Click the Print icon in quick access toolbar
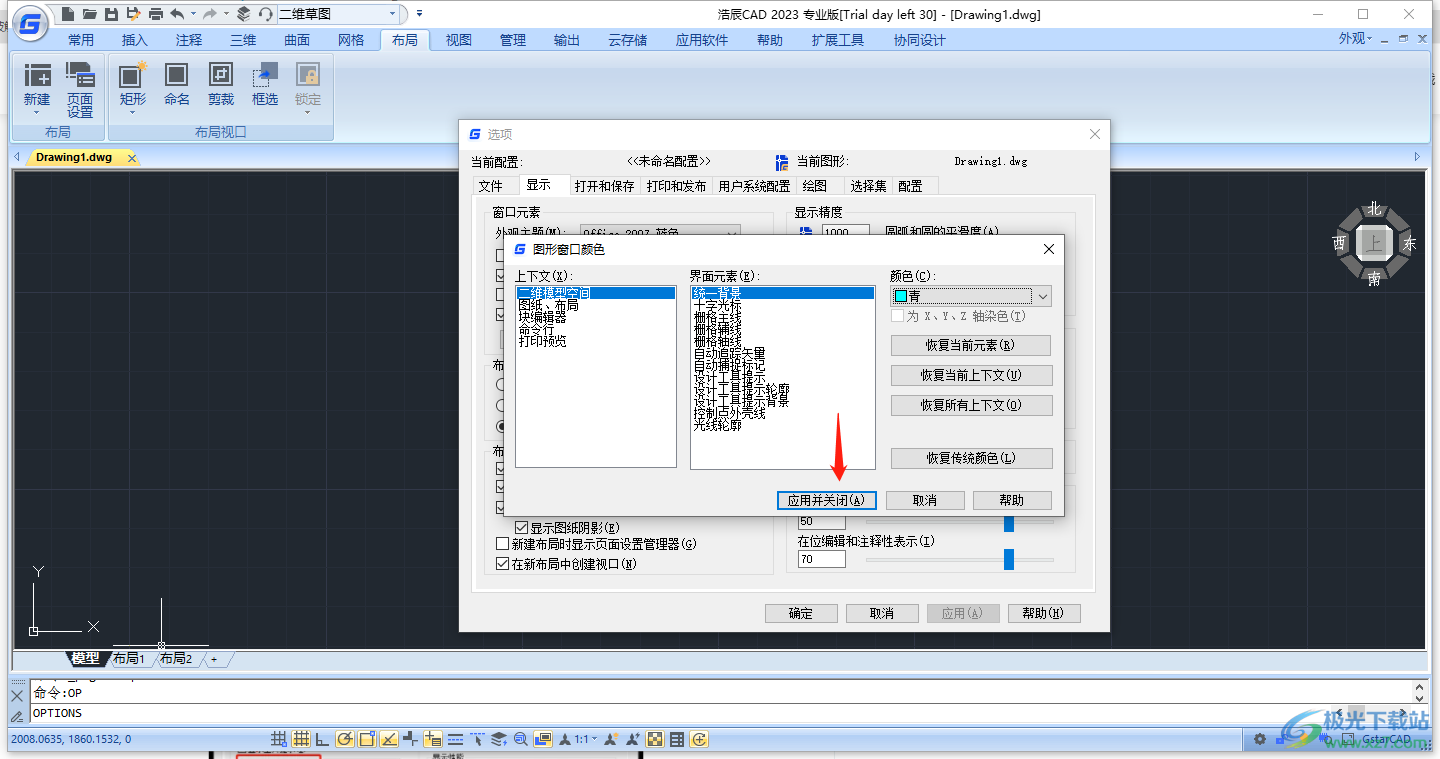 [155, 14]
